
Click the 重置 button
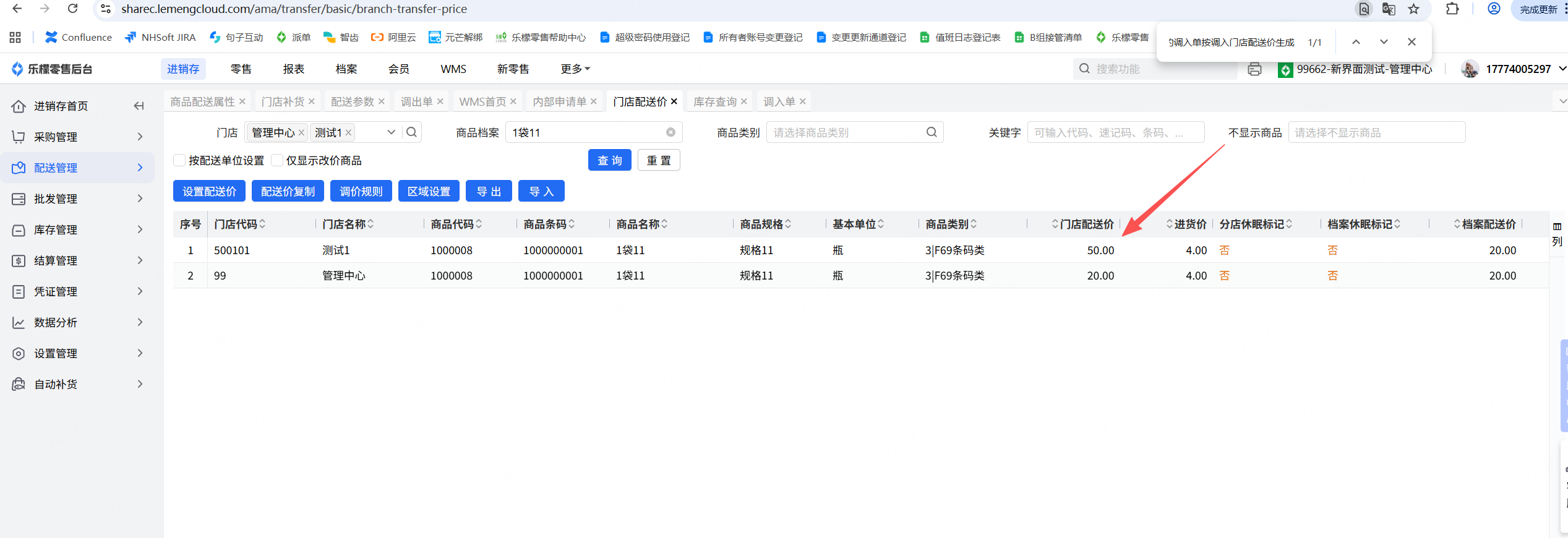[x=659, y=160]
